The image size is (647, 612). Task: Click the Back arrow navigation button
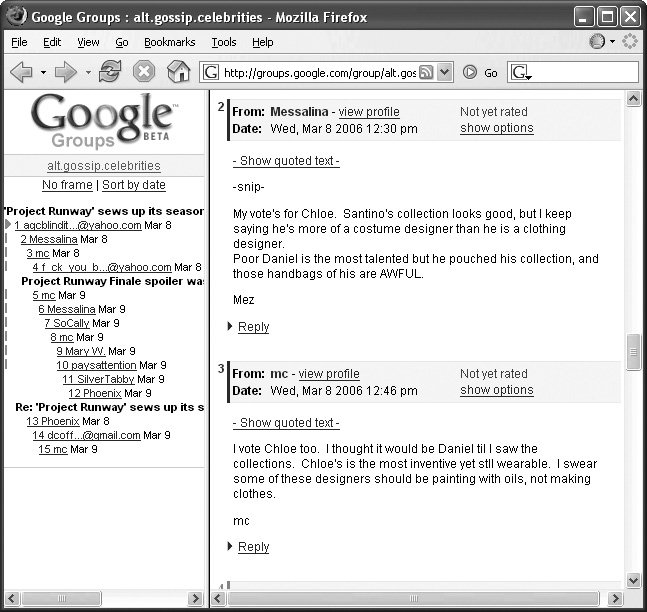(21, 72)
